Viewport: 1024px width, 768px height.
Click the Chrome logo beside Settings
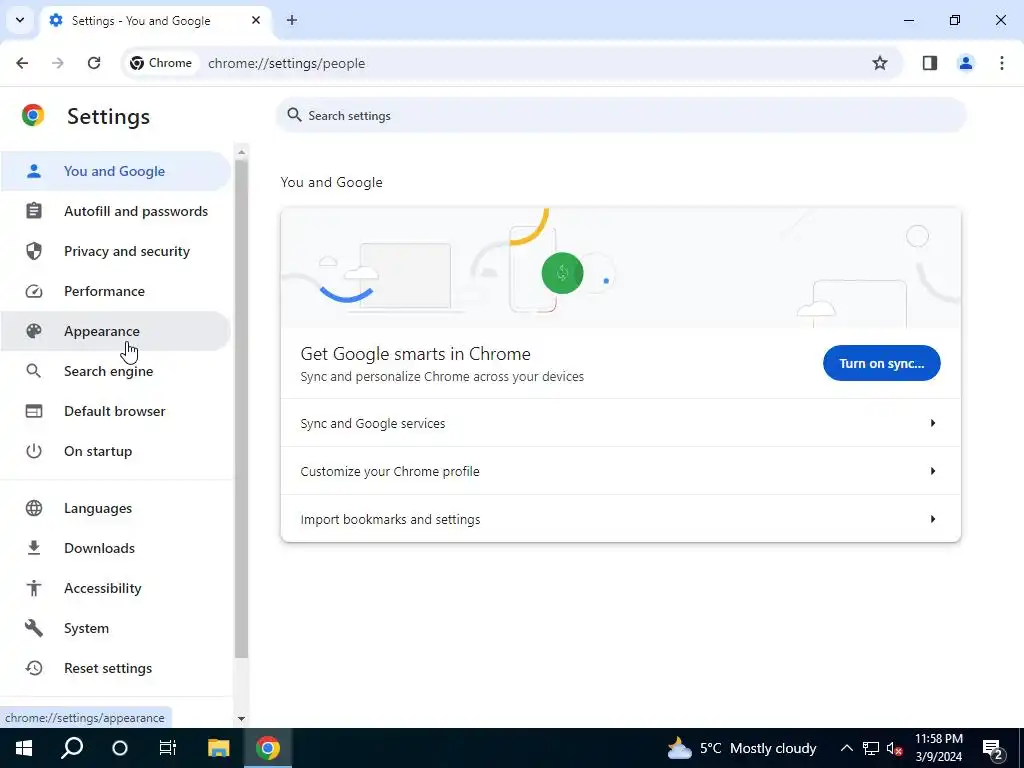click(x=33, y=116)
